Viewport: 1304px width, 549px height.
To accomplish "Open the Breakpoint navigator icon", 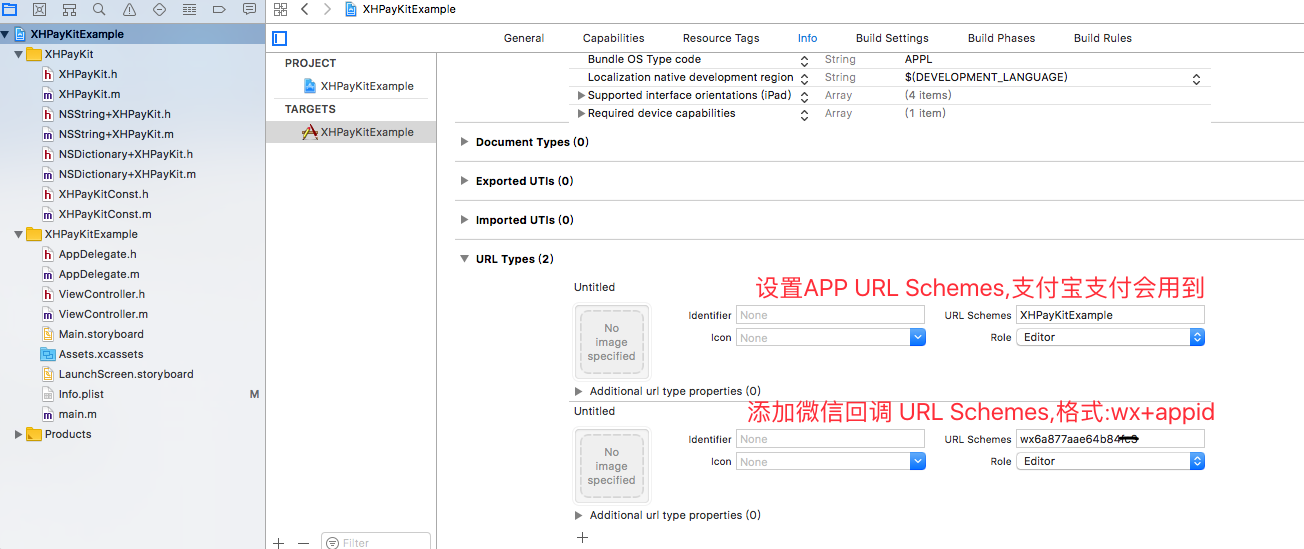I will [221, 9].
